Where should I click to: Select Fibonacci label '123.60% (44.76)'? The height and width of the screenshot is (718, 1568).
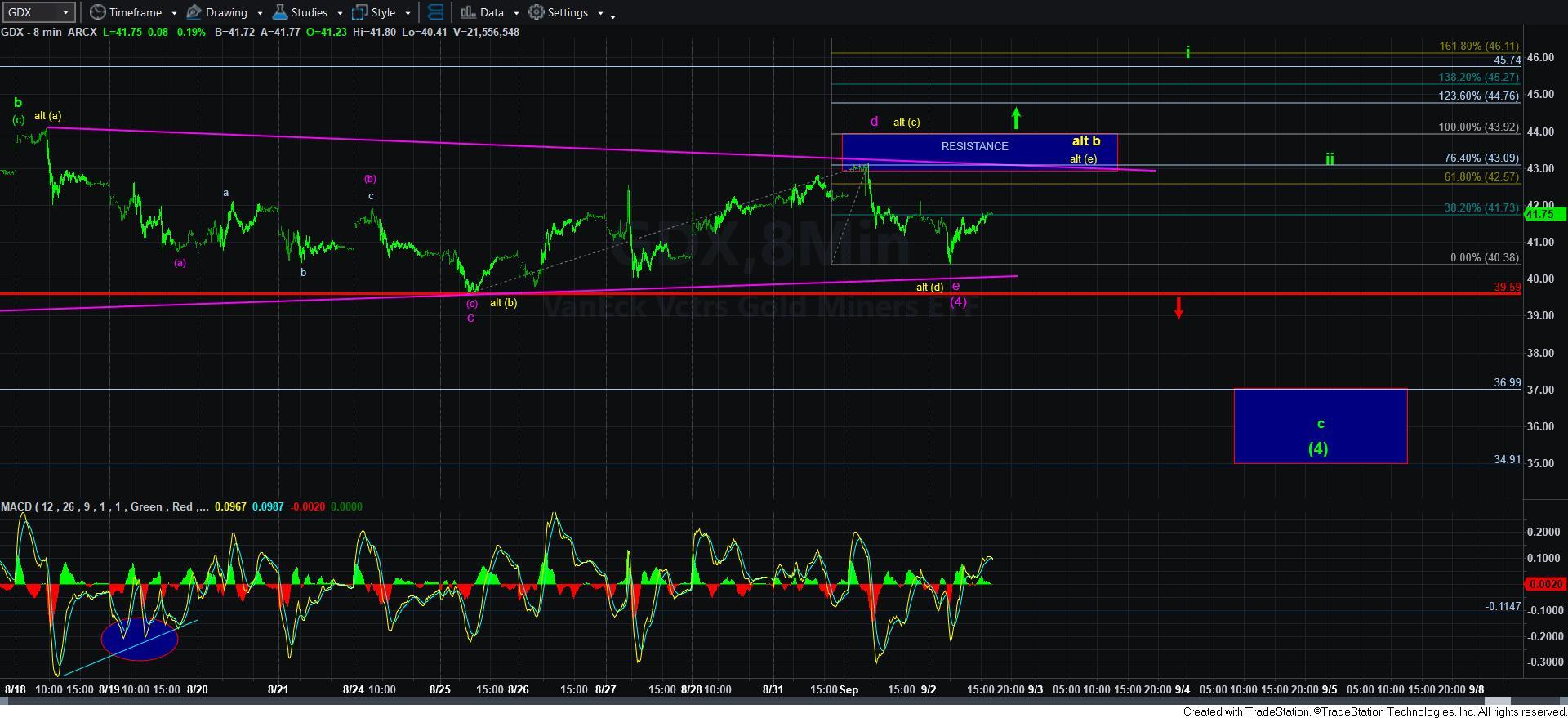pos(1478,96)
